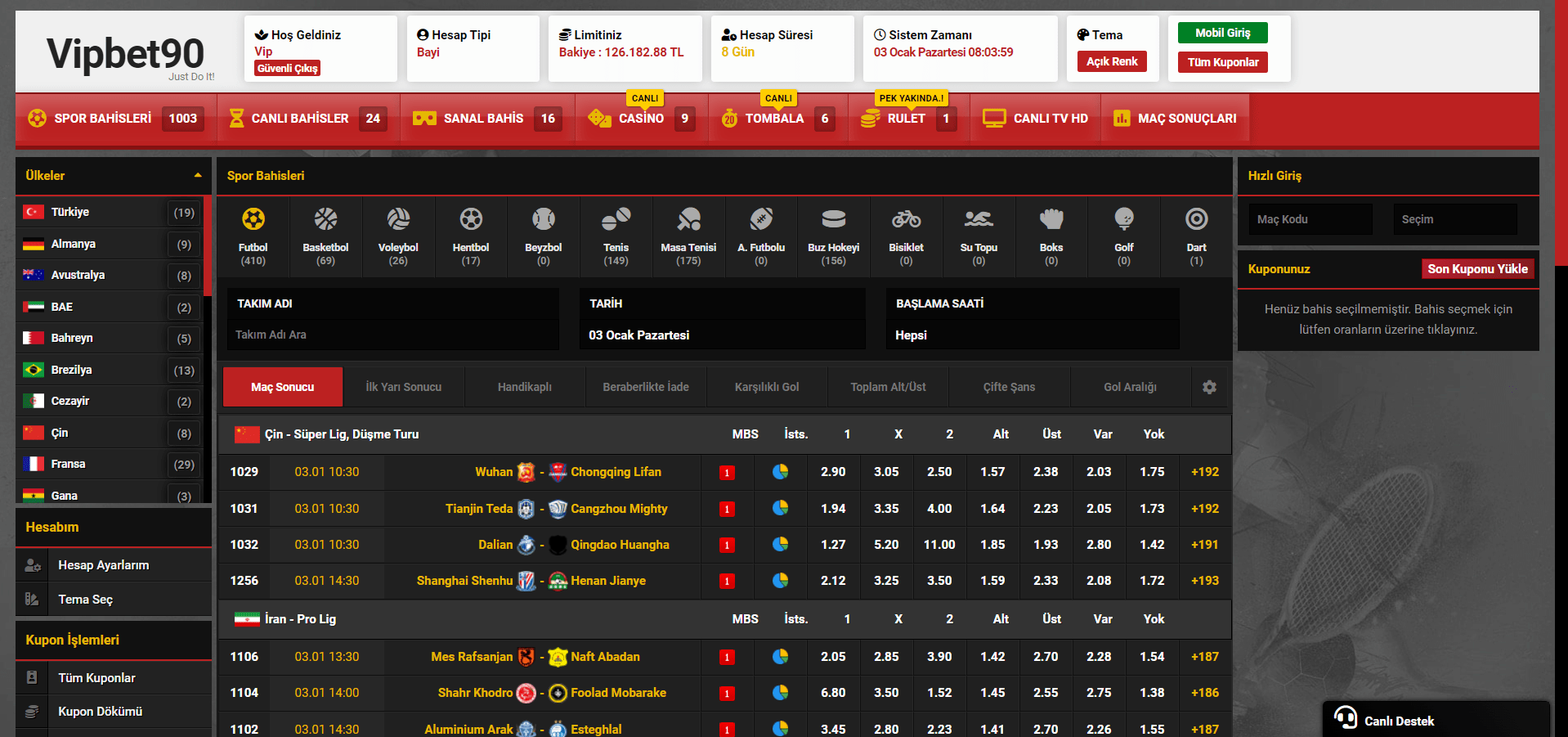Select the Basketbol sport icon

(x=325, y=219)
